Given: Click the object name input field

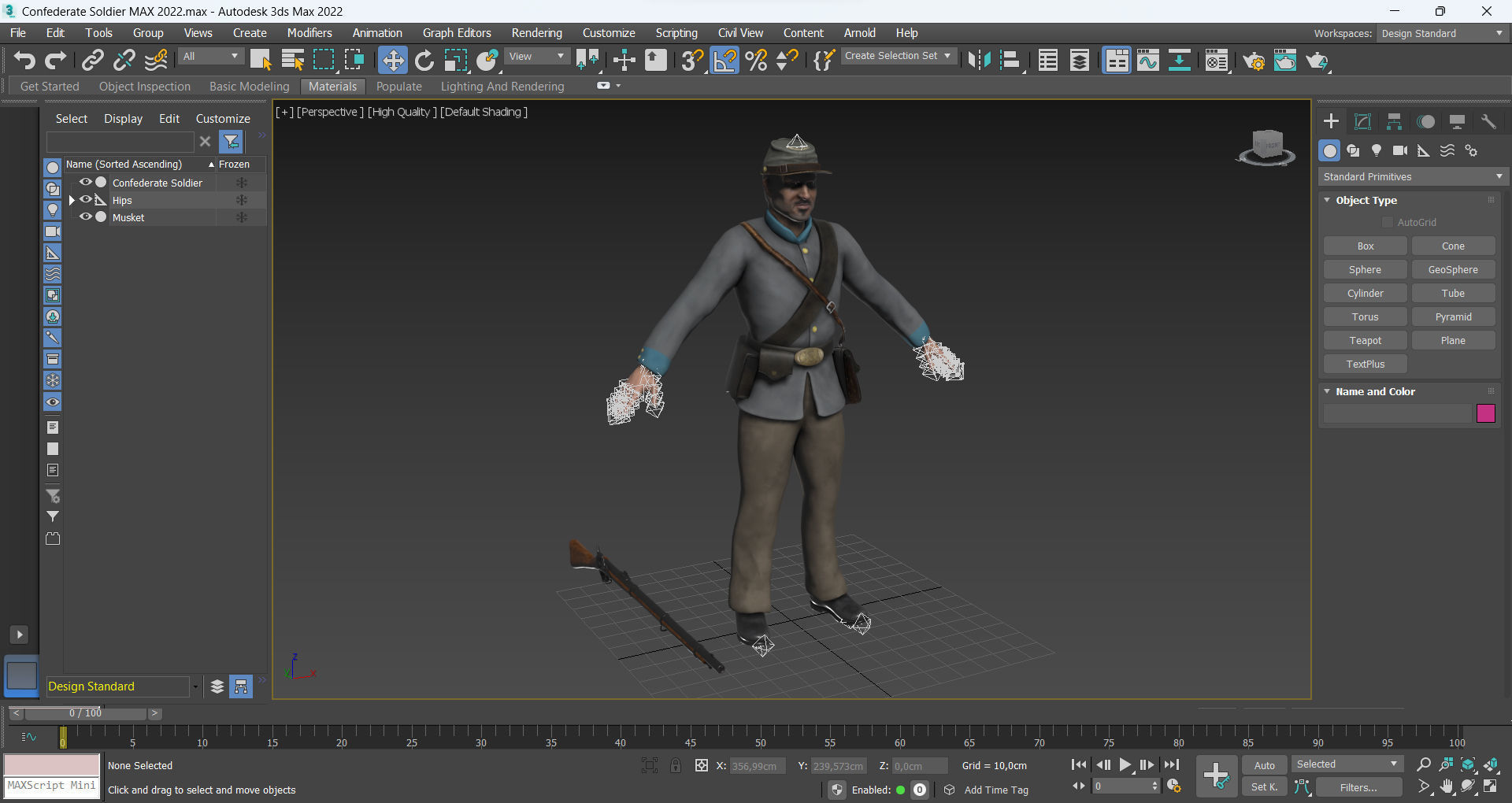Looking at the screenshot, I should 1398,413.
